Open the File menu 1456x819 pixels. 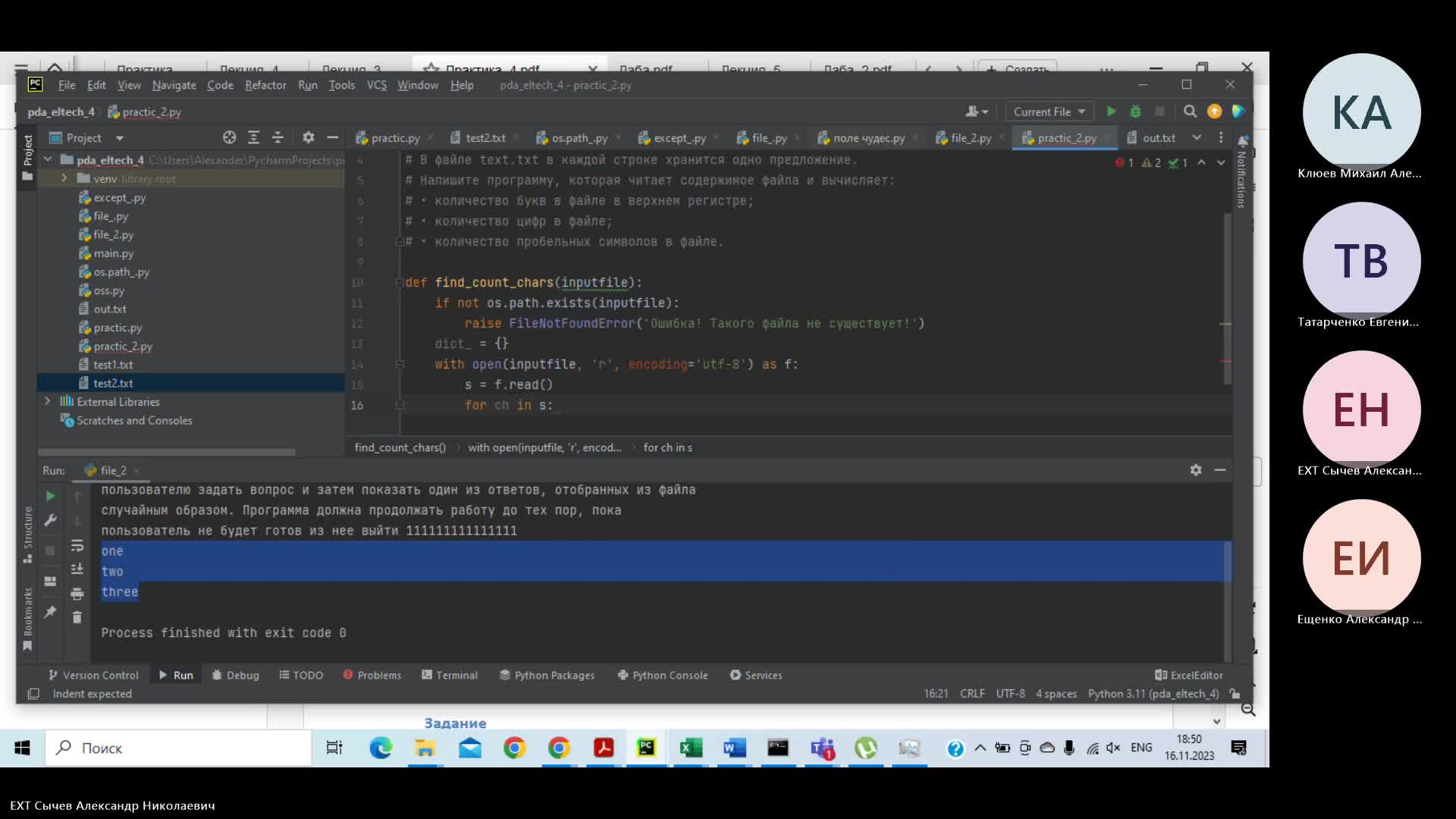67,85
